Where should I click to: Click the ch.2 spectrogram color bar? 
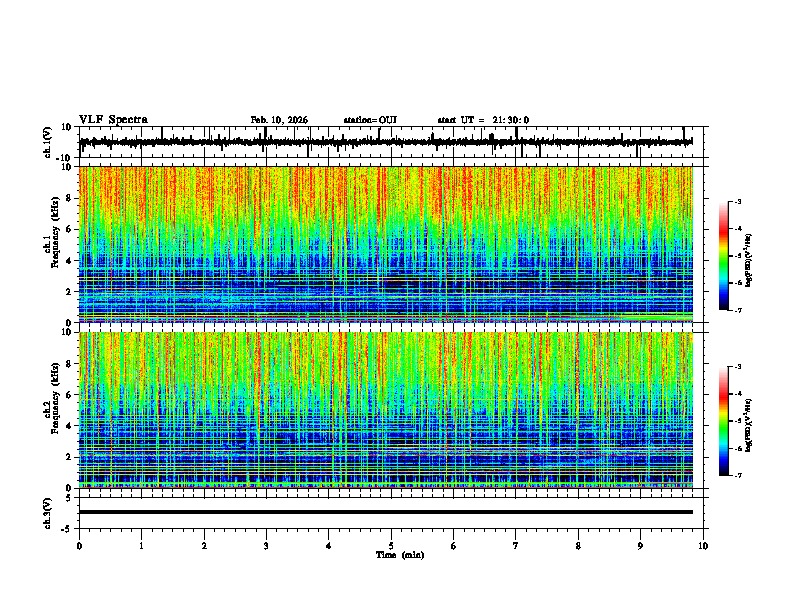tap(723, 421)
